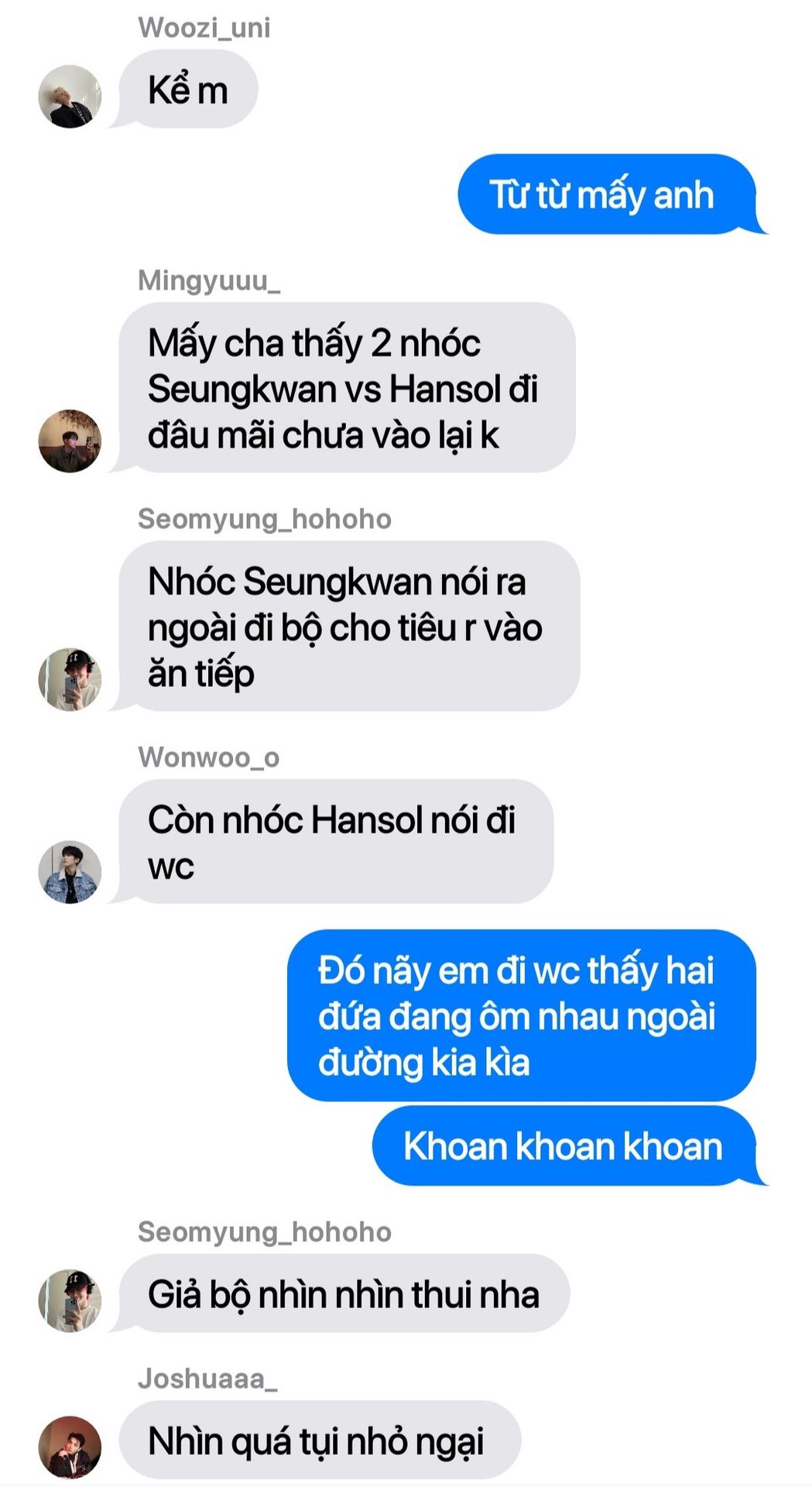This screenshot has height=1487, width=812.
Task: Open Wonwoo_o username label
Action: pyautogui.click(x=208, y=757)
